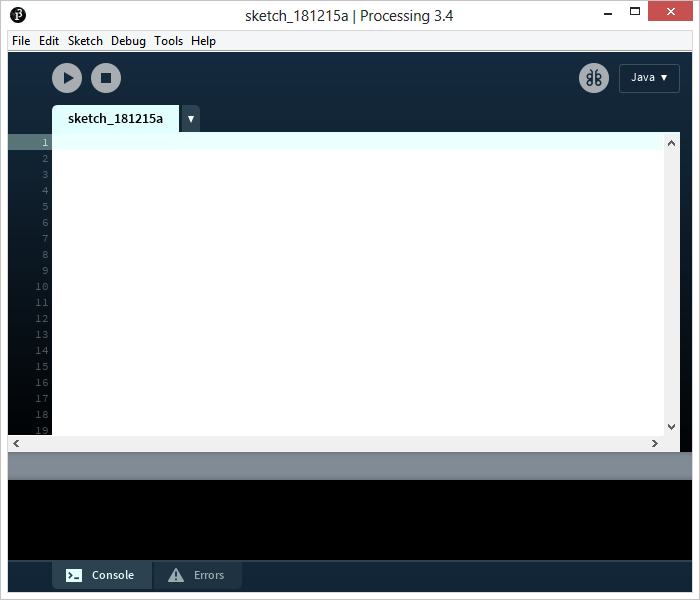700x600 pixels.
Task: Switch to the Console tab
Action: click(102, 575)
